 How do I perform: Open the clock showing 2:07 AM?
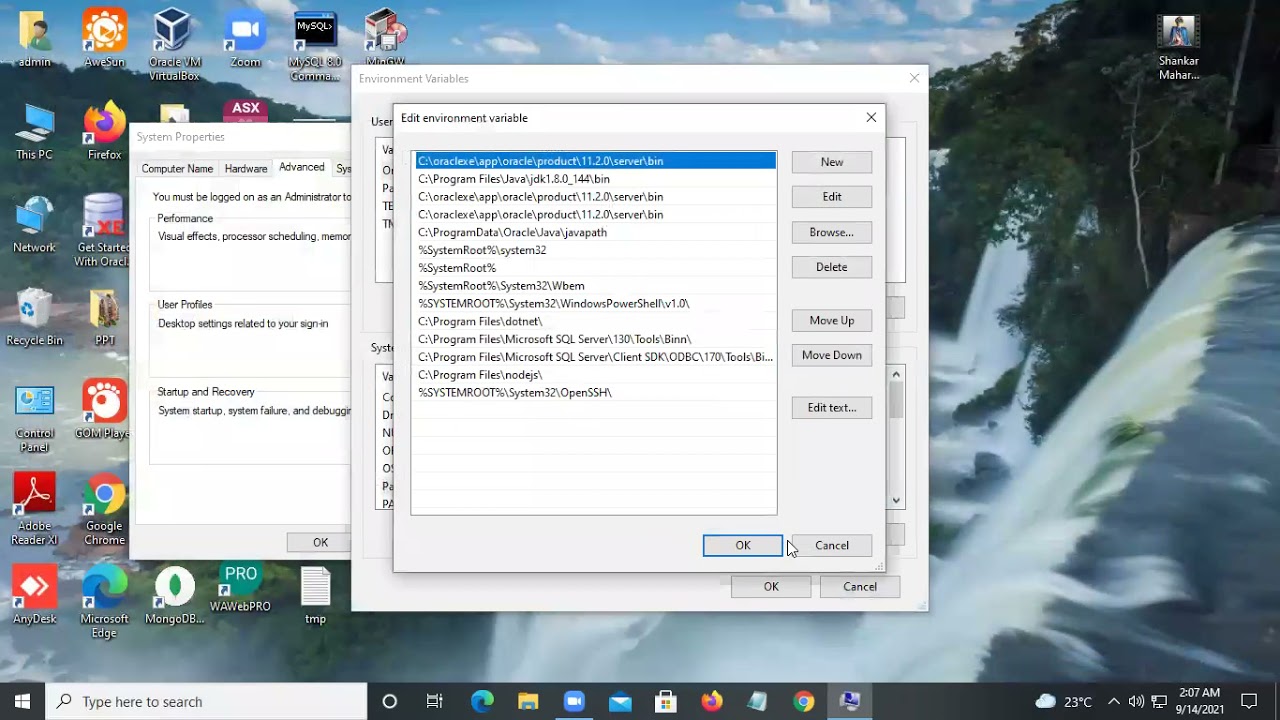pos(1198,701)
